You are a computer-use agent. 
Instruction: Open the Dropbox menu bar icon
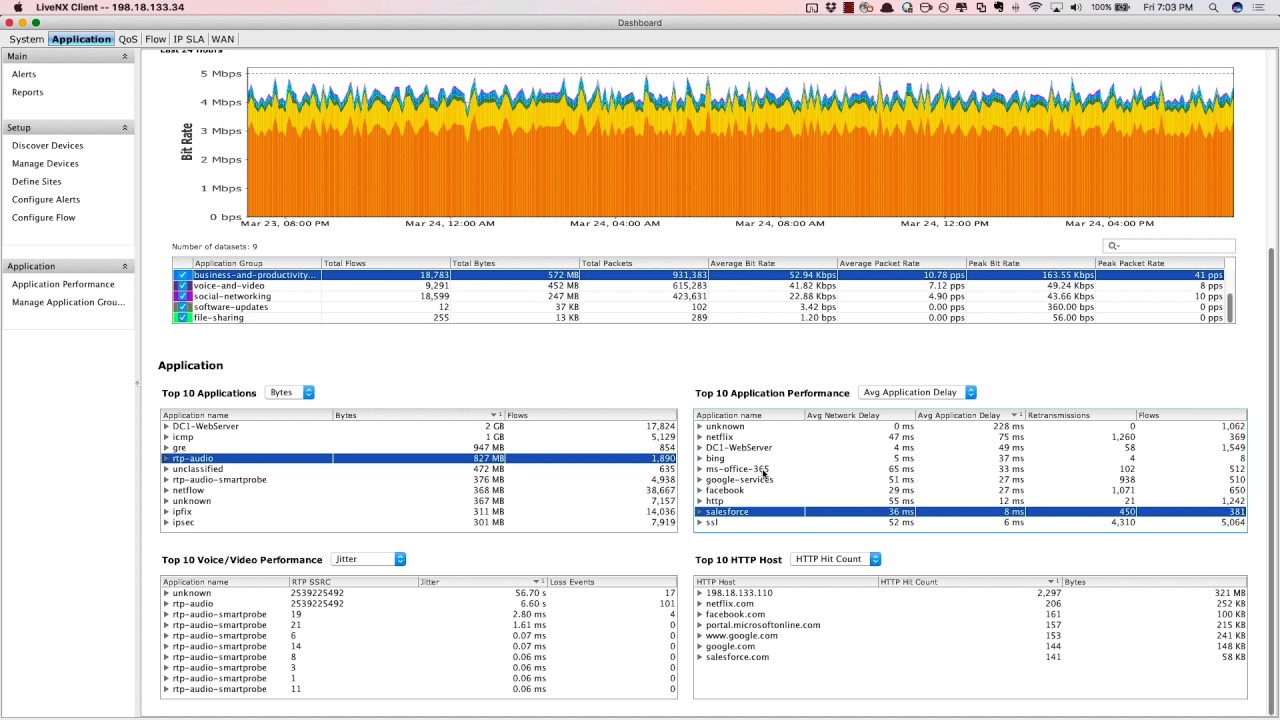(x=830, y=7)
